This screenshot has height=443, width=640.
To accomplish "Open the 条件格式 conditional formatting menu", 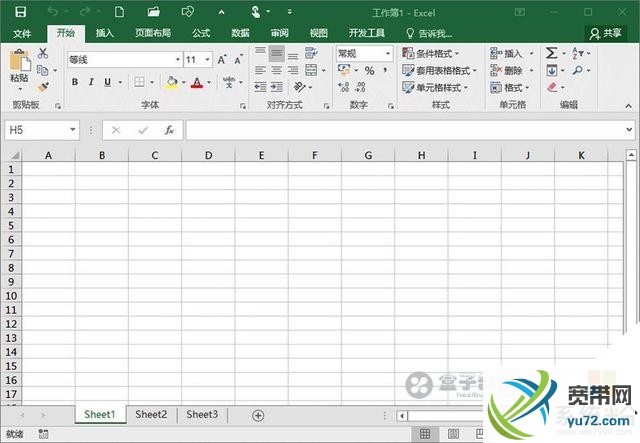I will tap(431, 53).
